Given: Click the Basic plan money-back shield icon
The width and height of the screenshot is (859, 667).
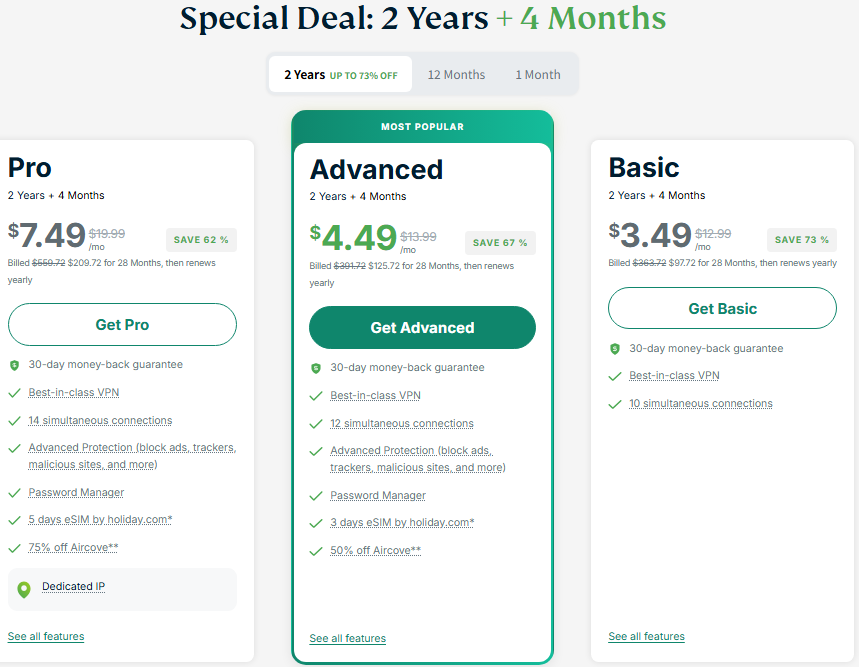Looking at the screenshot, I should (x=615, y=349).
